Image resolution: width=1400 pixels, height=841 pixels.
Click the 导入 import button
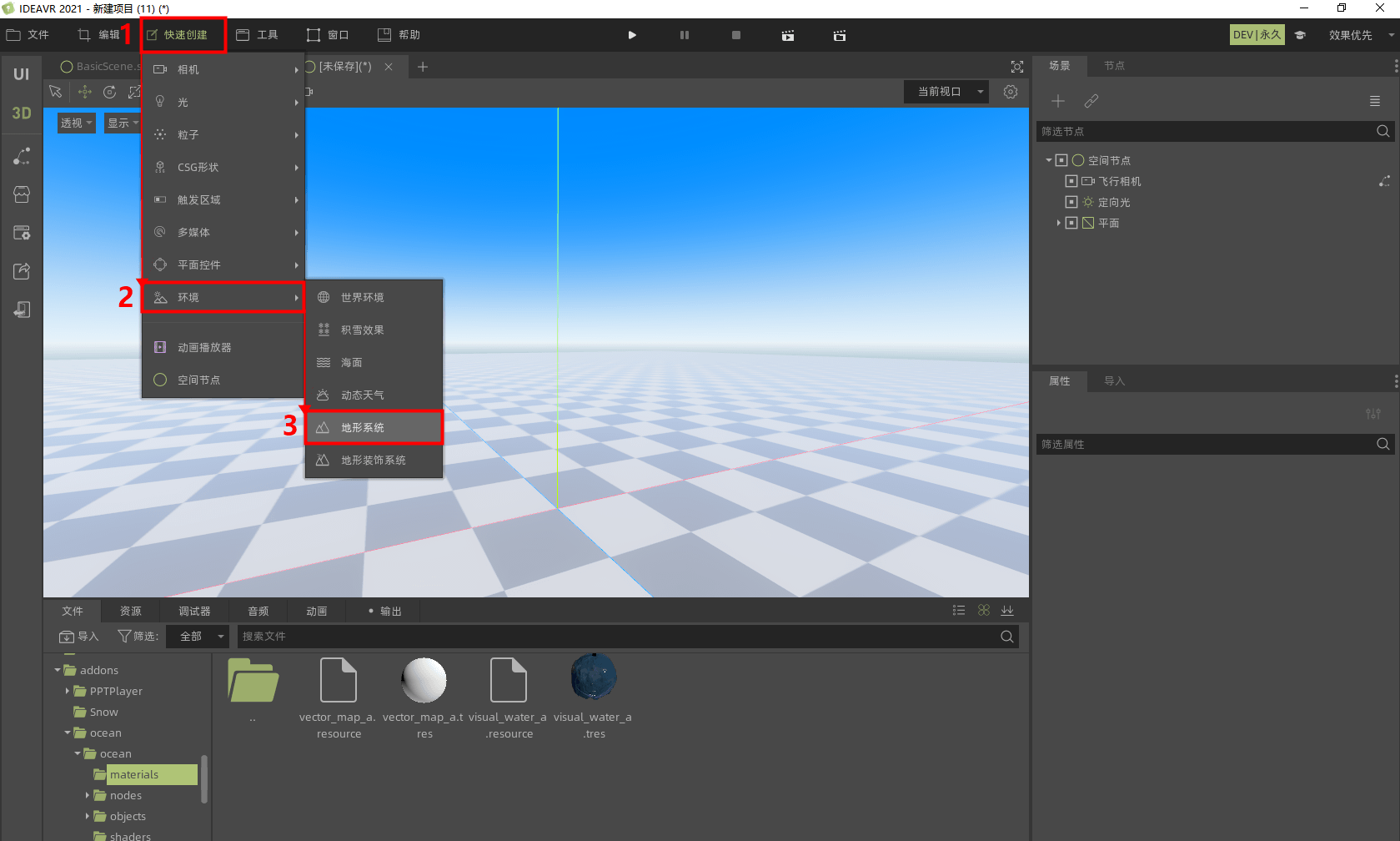tap(78, 637)
